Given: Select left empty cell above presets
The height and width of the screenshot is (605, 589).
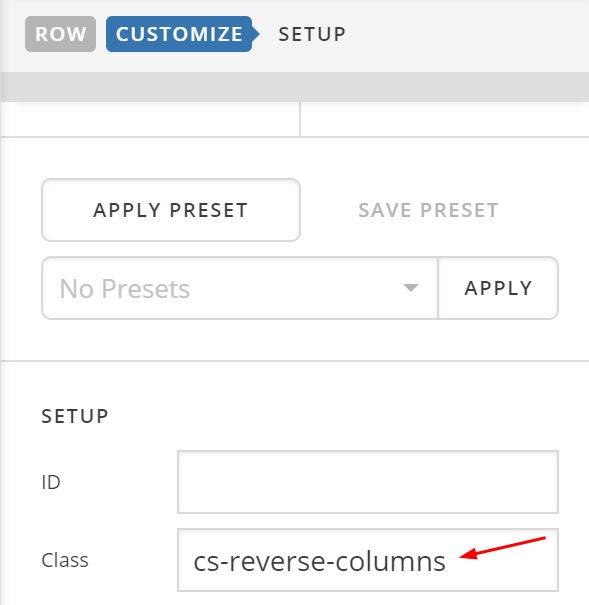Looking at the screenshot, I should [150, 119].
